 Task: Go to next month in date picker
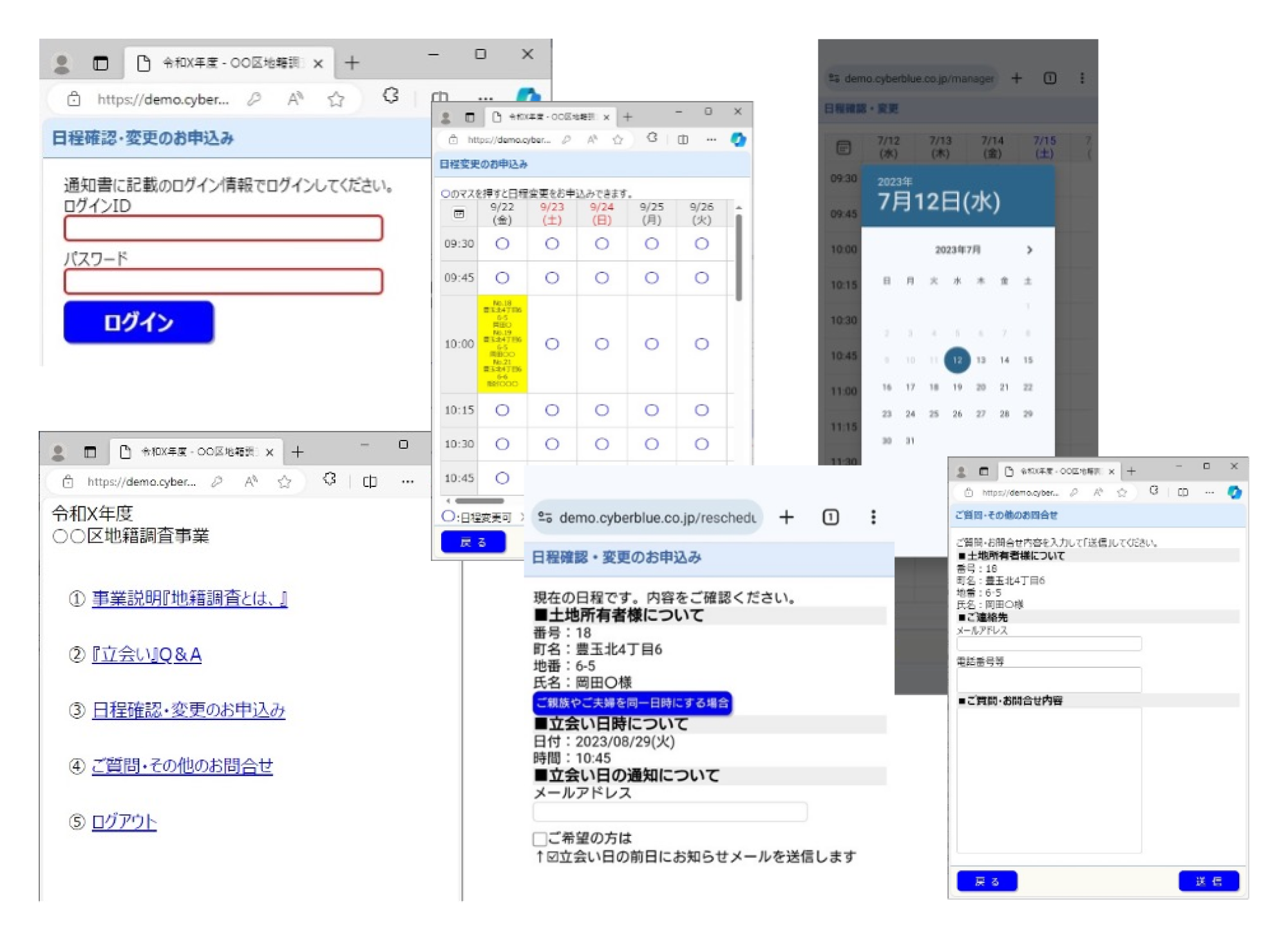pos(1029,250)
